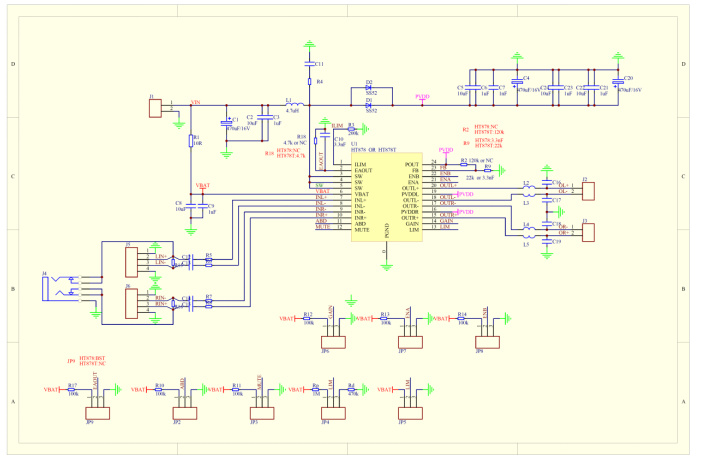
Task: Click the PVDD net label after the diodes
Action: pyautogui.click(x=422, y=97)
